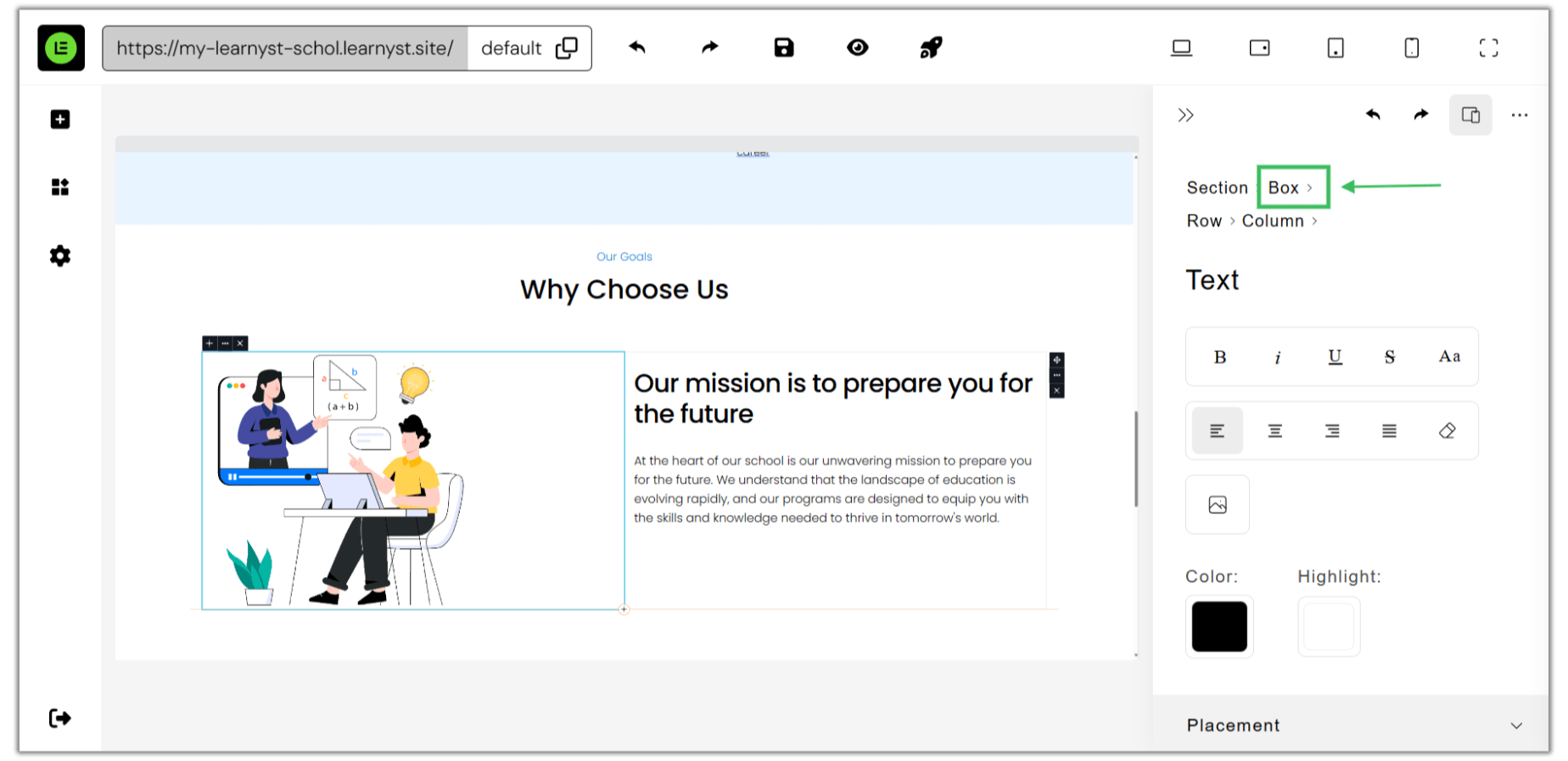Click the site URL field
The height and width of the screenshot is (761, 1568).
pyautogui.click(x=285, y=48)
